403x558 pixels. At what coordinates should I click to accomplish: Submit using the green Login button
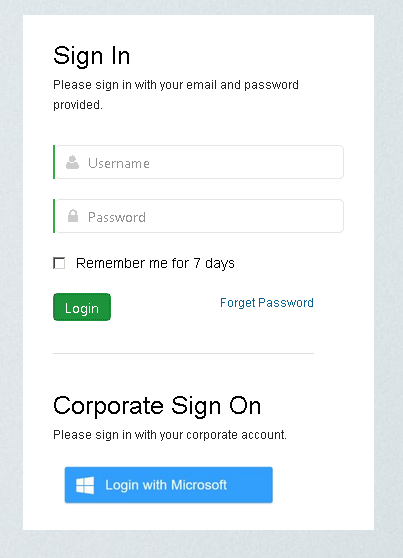click(82, 307)
